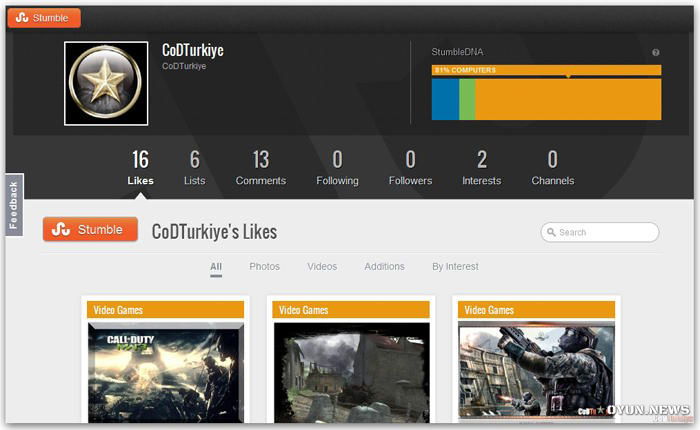Image resolution: width=700 pixels, height=430 pixels.
Task: Open the vertical Feedback side tab
Action: [x=14, y=205]
